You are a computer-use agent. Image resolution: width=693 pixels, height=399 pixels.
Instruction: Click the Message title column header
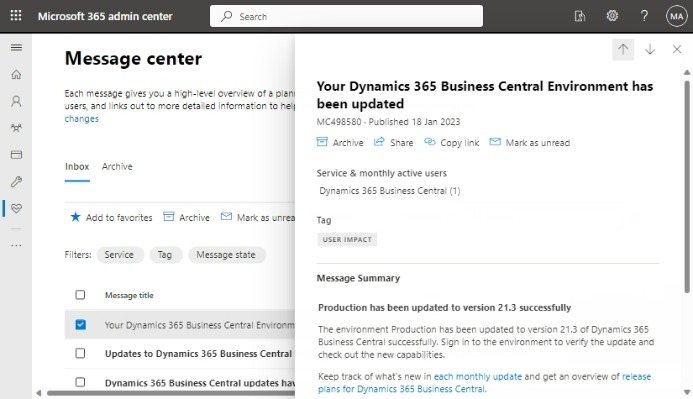[129, 295]
